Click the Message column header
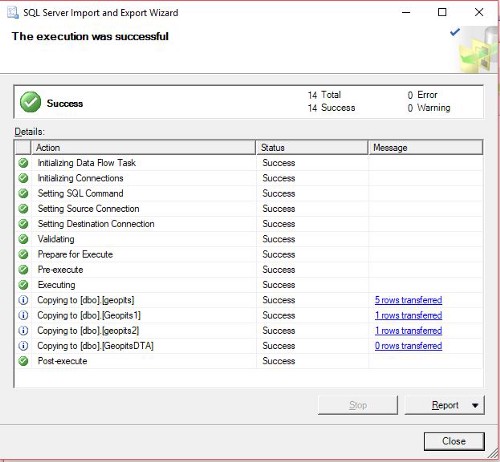This screenshot has width=500, height=462. coord(426,148)
